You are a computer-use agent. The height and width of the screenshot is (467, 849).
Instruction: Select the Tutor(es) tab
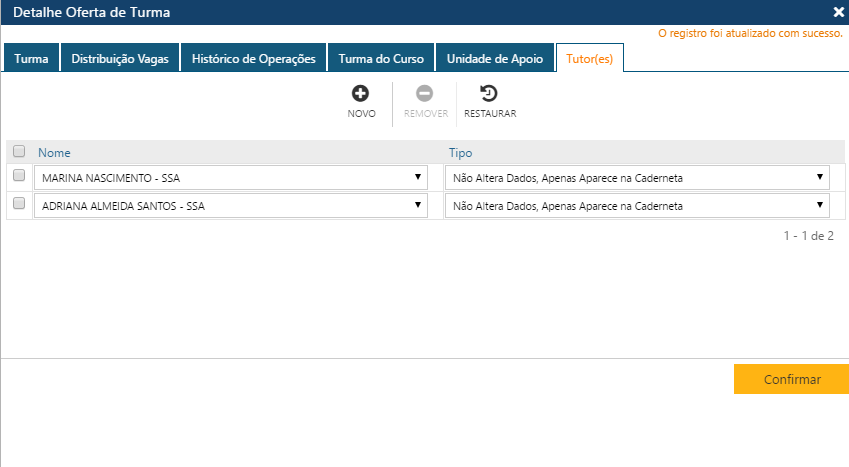click(590, 59)
